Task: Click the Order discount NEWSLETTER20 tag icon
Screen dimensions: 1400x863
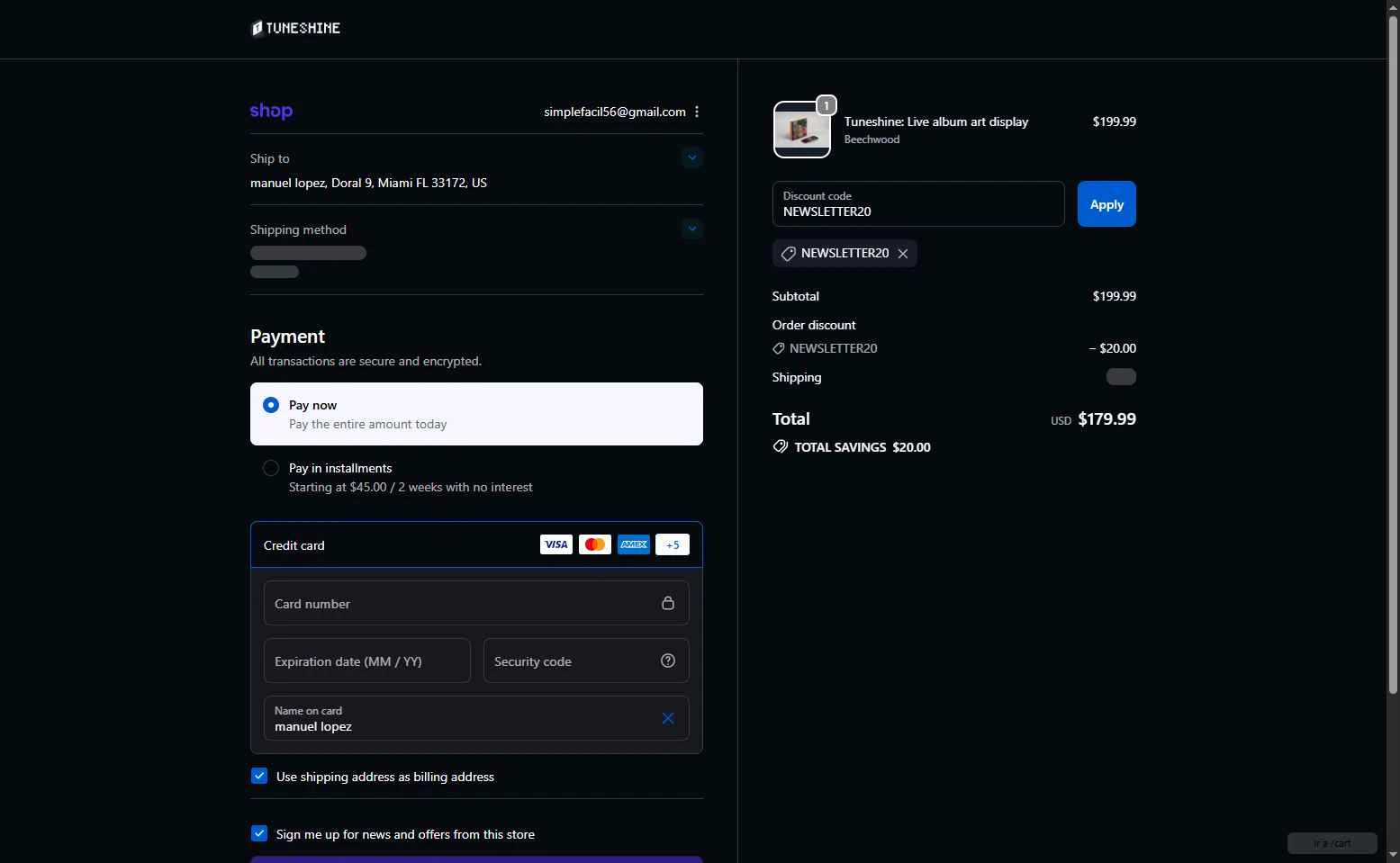Action: [x=779, y=348]
